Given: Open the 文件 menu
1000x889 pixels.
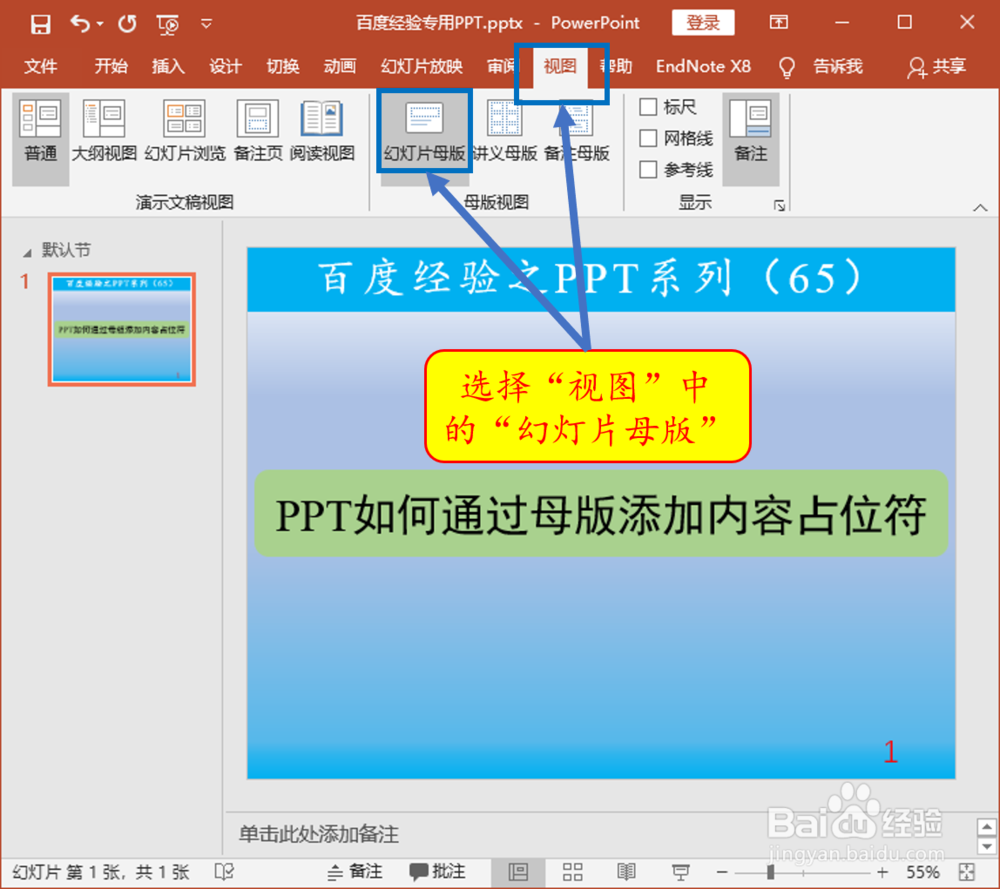Looking at the screenshot, I should coord(40,66).
